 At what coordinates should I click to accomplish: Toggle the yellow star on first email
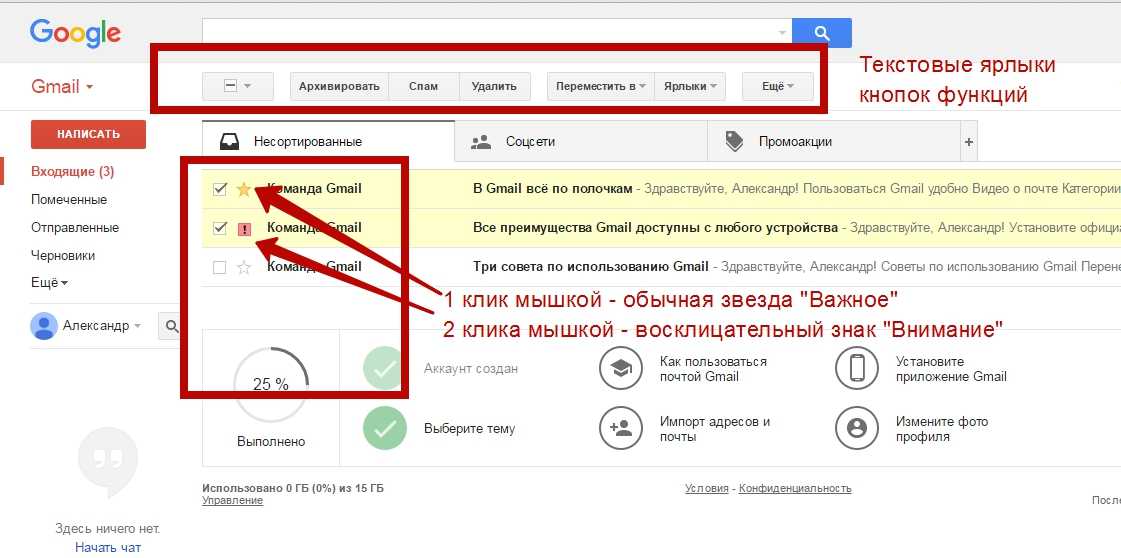(x=243, y=189)
